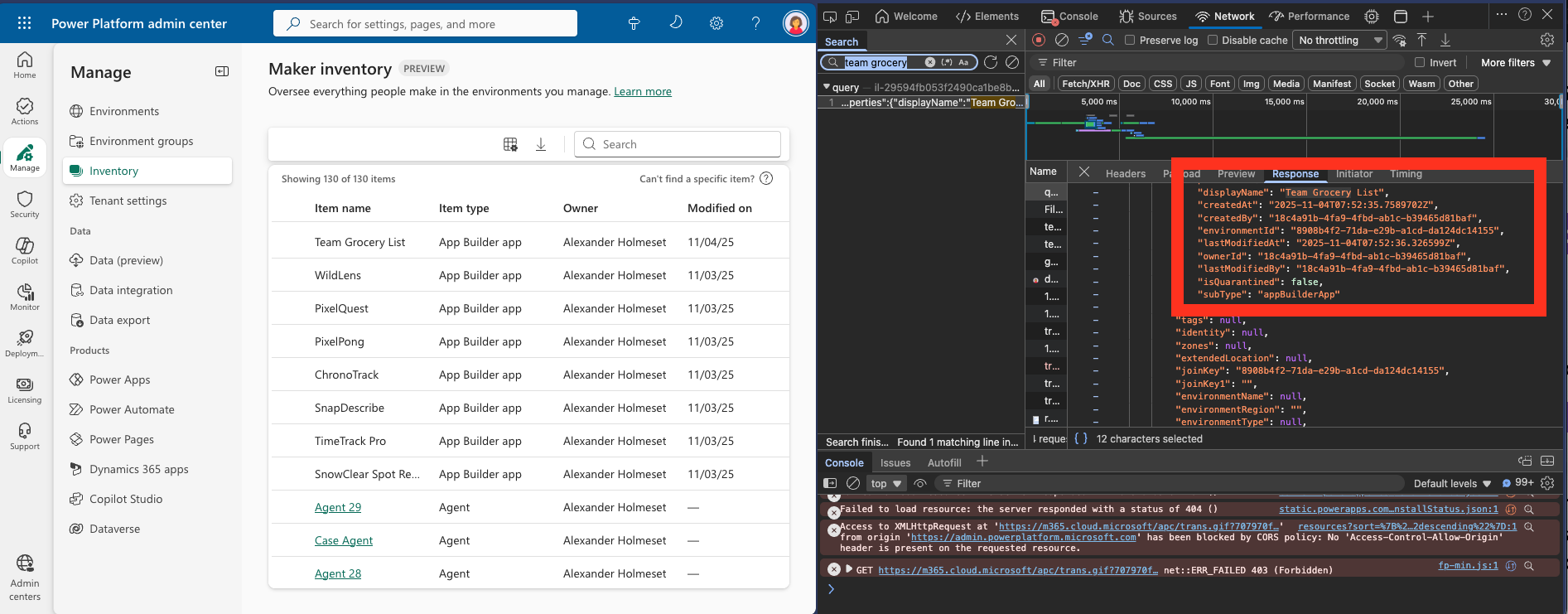Toggle the Disable cache checkbox
Image resolution: width=1568 pixels, height=614 pixels.
(1213, 40)
